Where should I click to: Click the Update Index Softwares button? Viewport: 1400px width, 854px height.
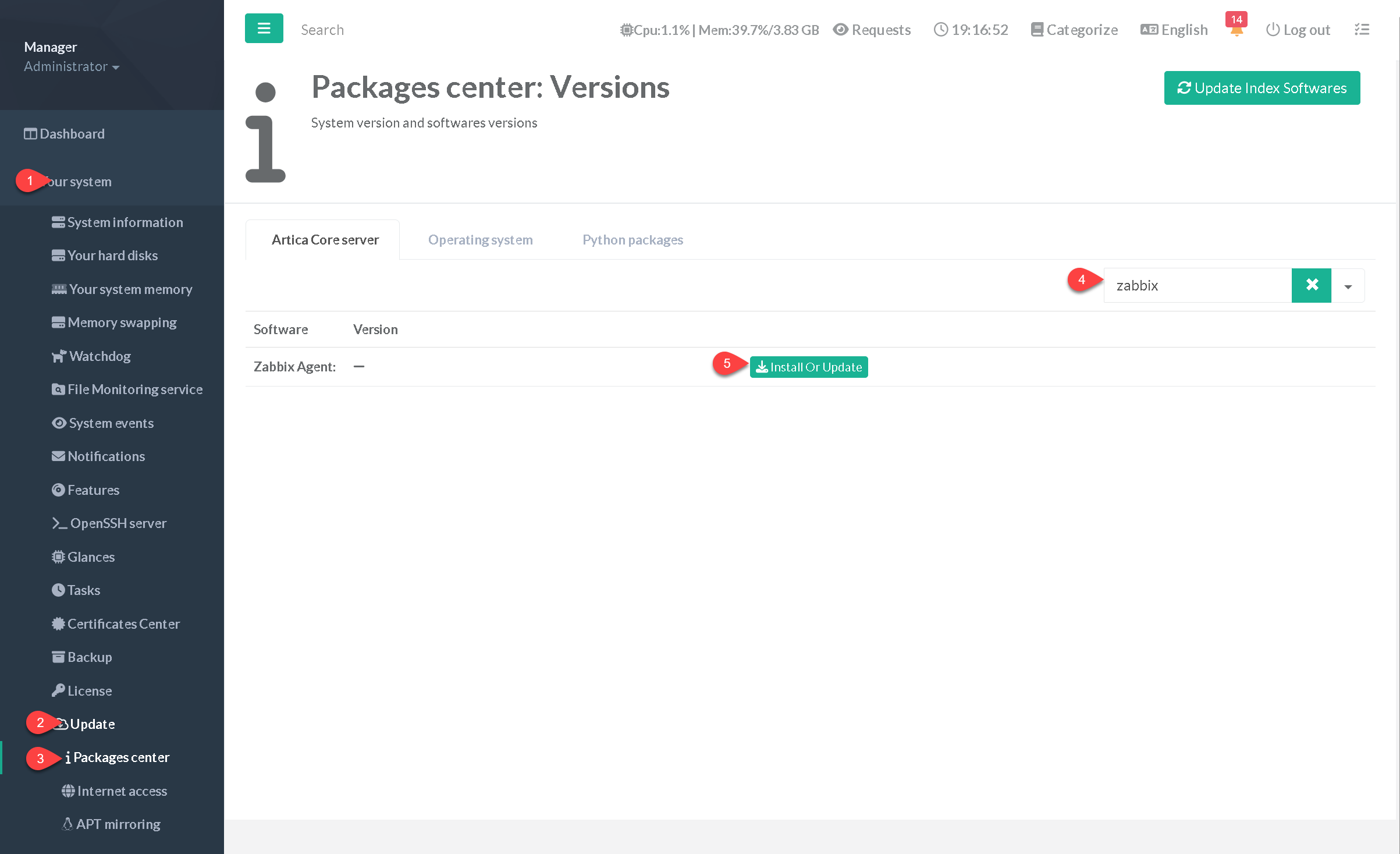pyautogui.click(x=1262, y=88)
